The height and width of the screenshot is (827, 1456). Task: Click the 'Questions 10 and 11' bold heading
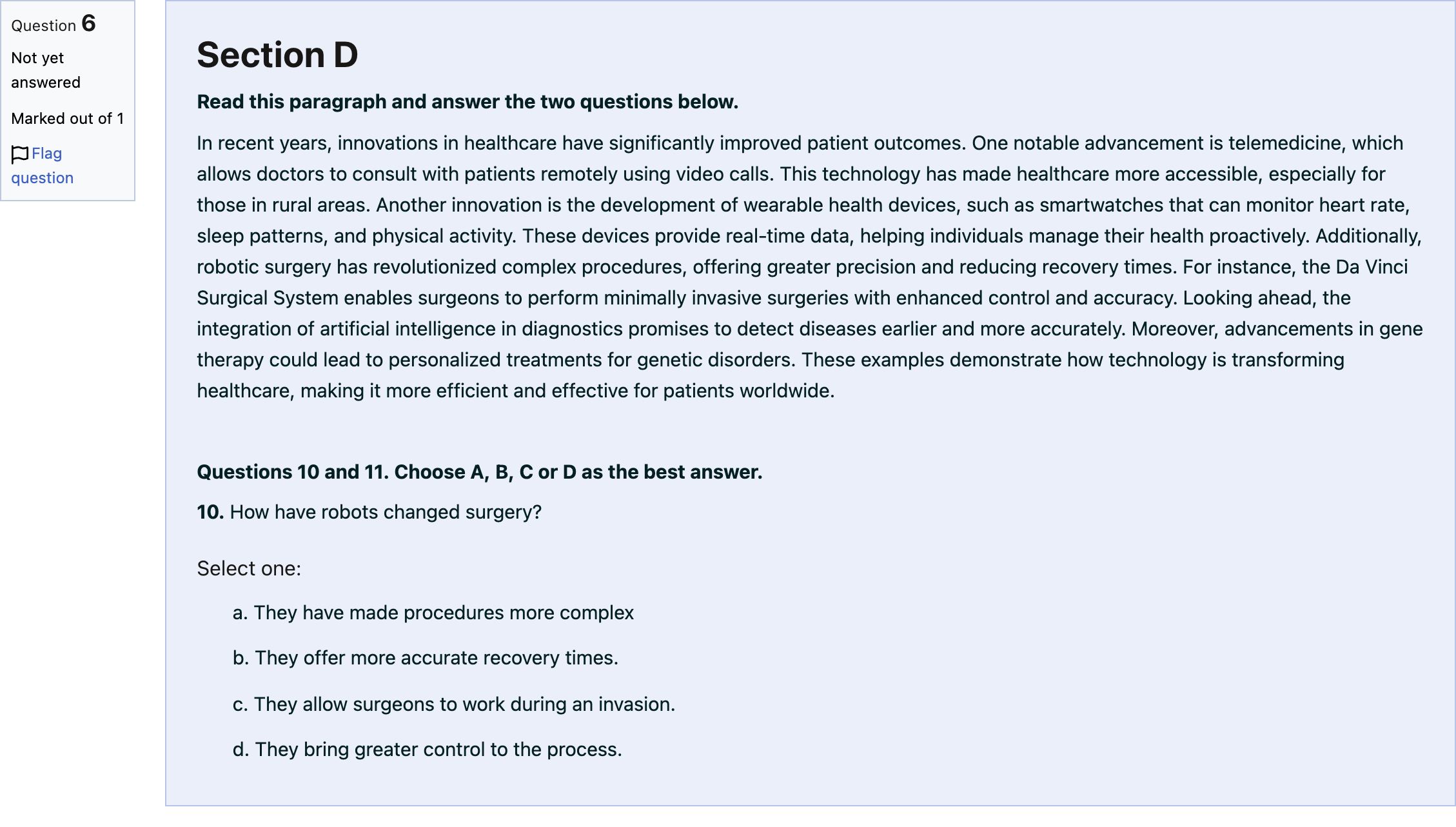(x=480, y=472)
